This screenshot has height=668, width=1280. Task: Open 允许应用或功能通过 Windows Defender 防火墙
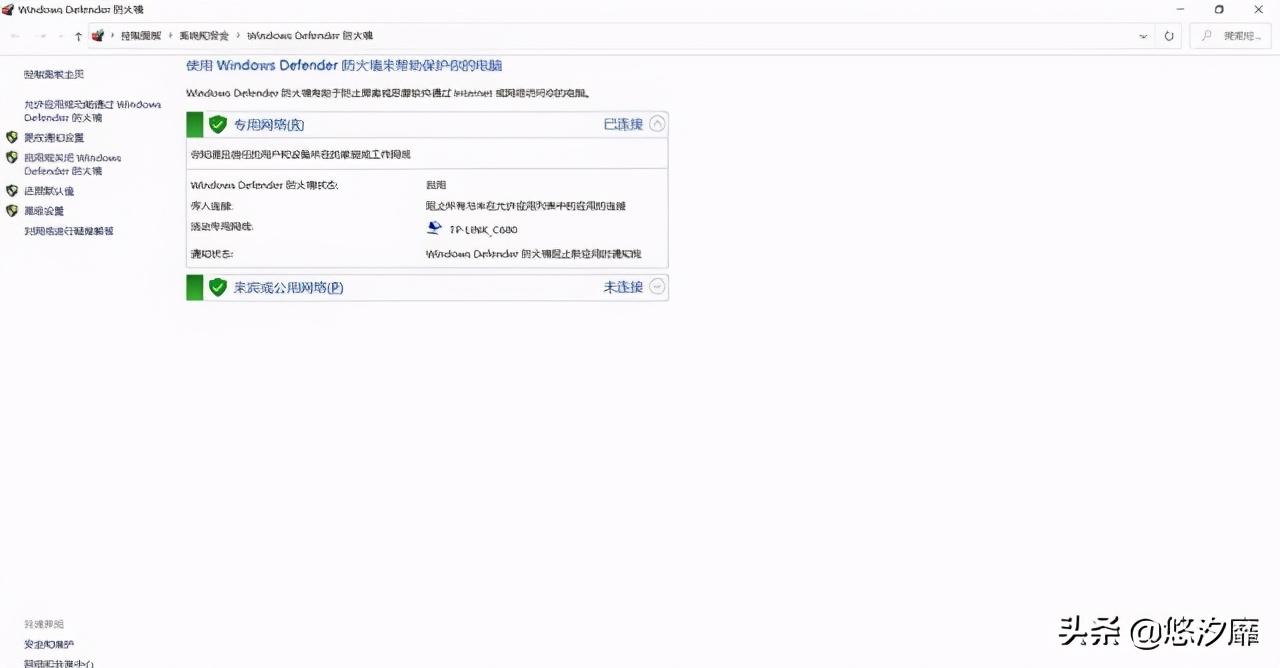click(x=92, y=111)
